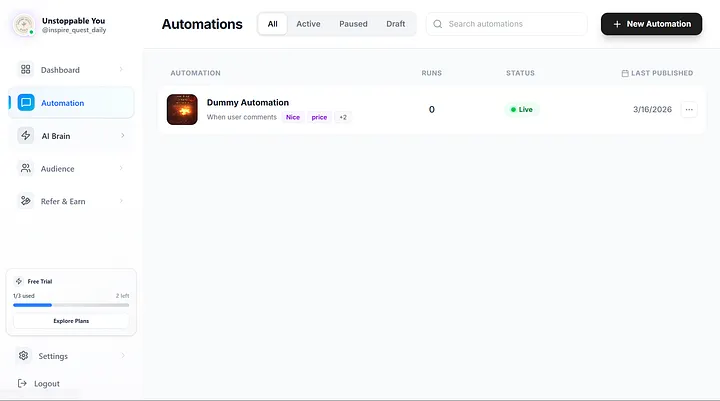Open Dashboard from the sidebar

(71, 70)
